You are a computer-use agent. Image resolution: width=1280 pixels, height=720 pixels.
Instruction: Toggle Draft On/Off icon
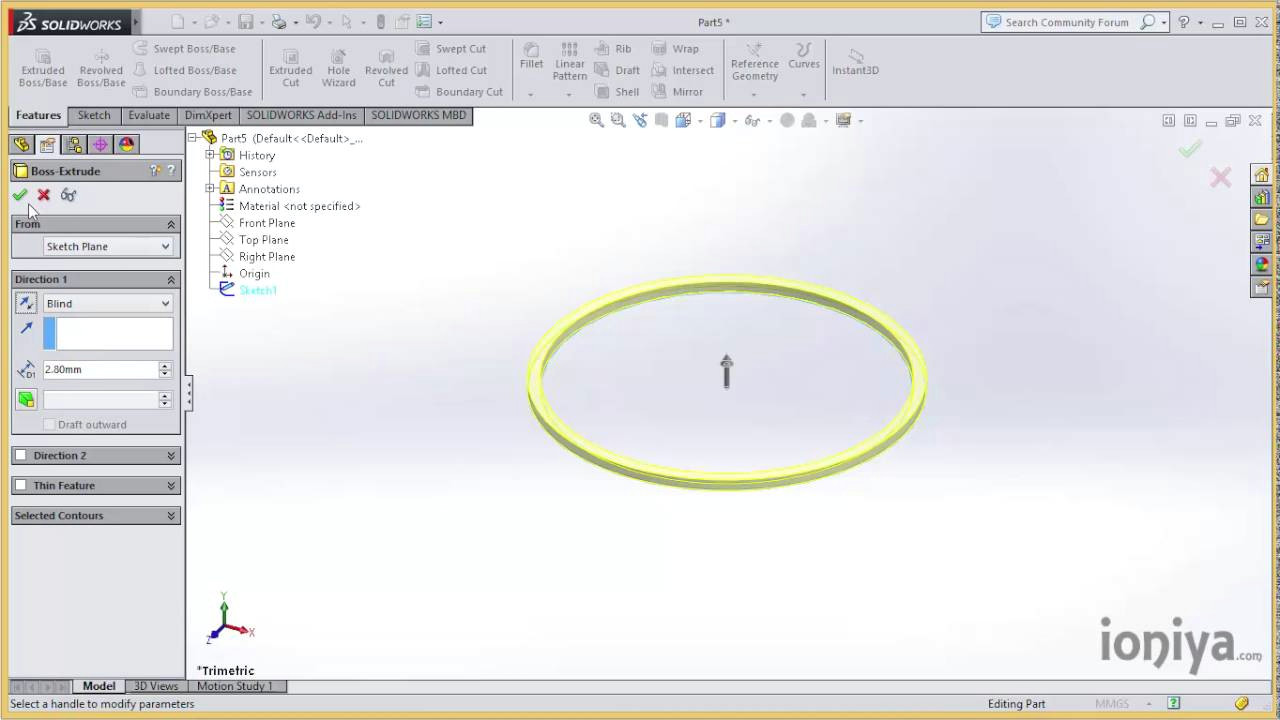pos(26,399)
